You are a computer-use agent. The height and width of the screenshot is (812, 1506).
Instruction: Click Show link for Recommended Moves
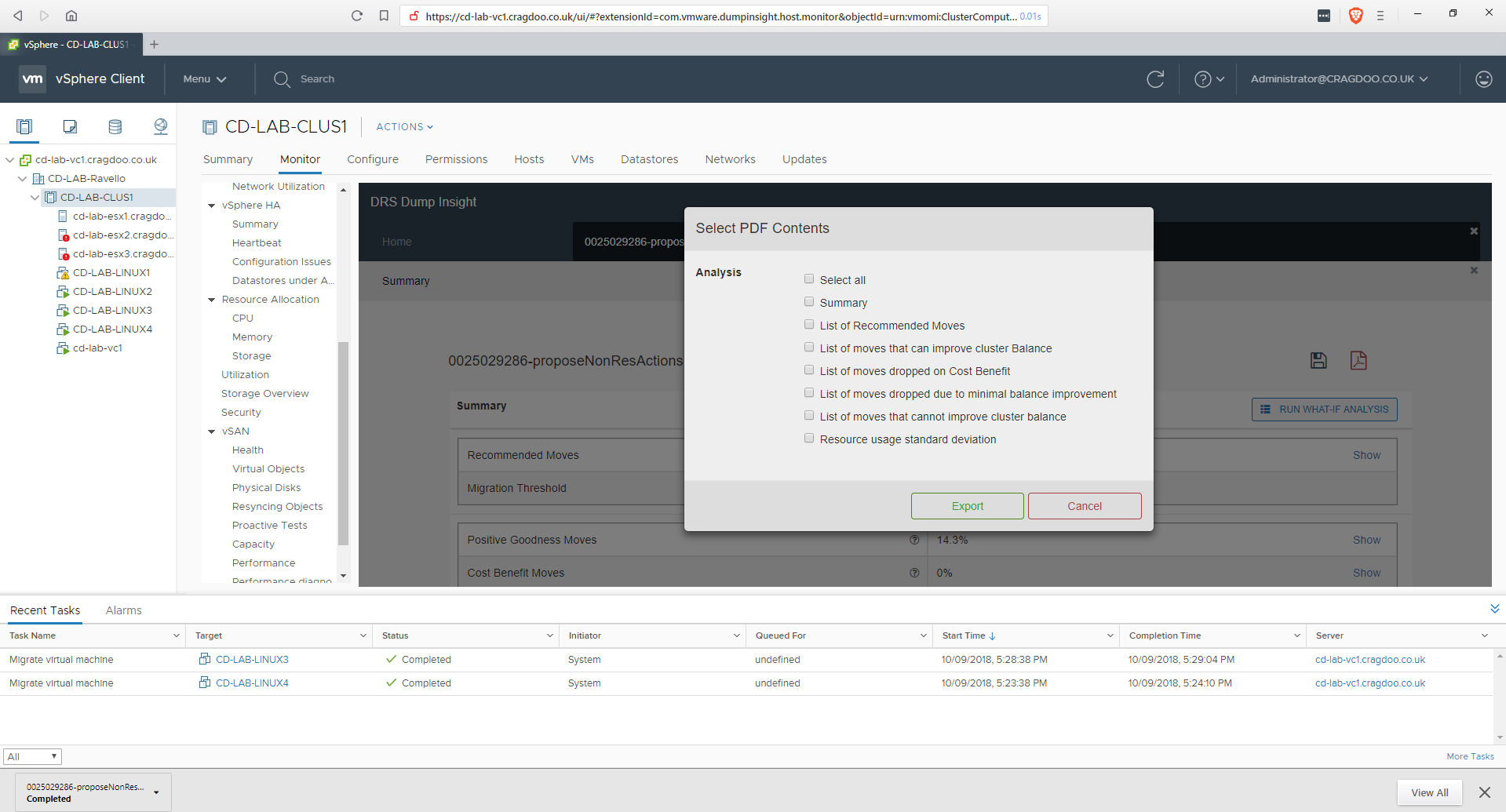1366,455
